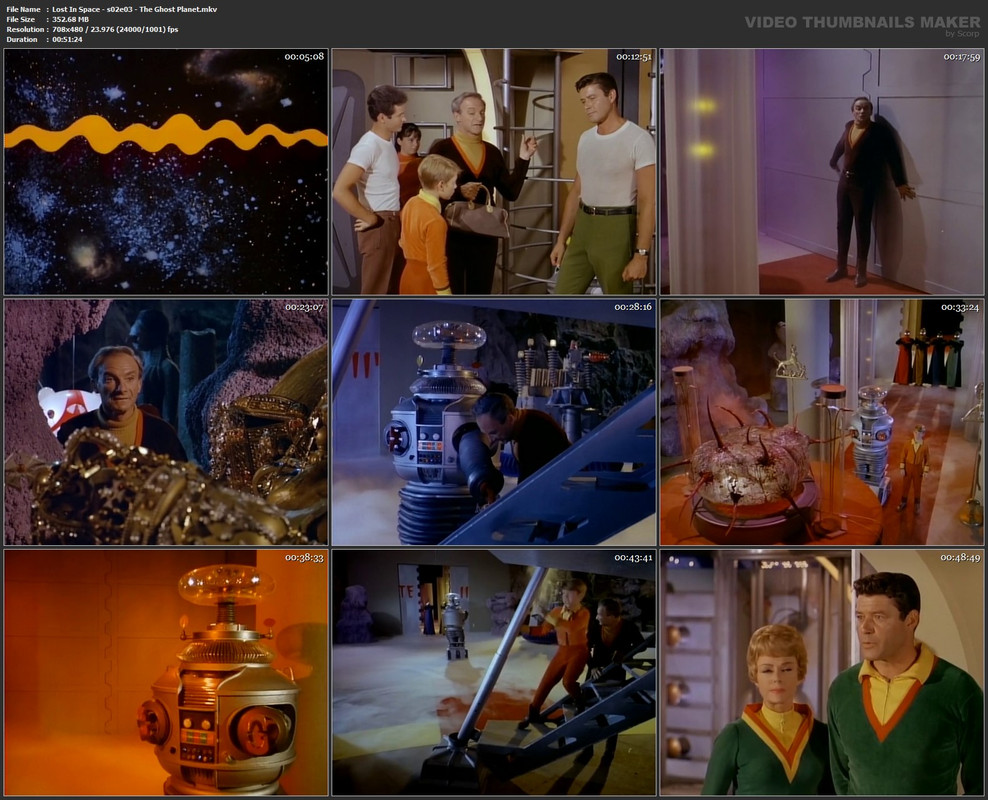Screen dimensions: 988x800
Task: Select the 00:12:51 group scene thumbnail
Action: 494,172
